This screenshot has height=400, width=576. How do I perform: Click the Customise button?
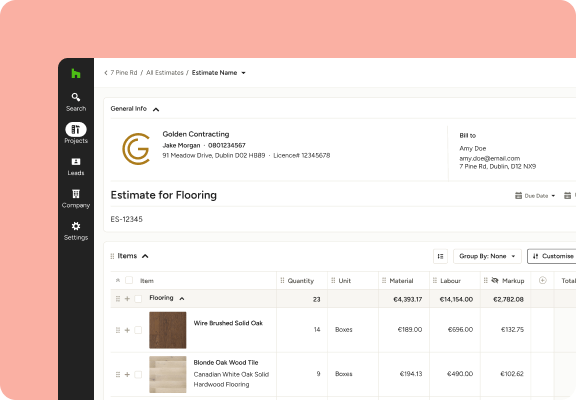(553, 256)
